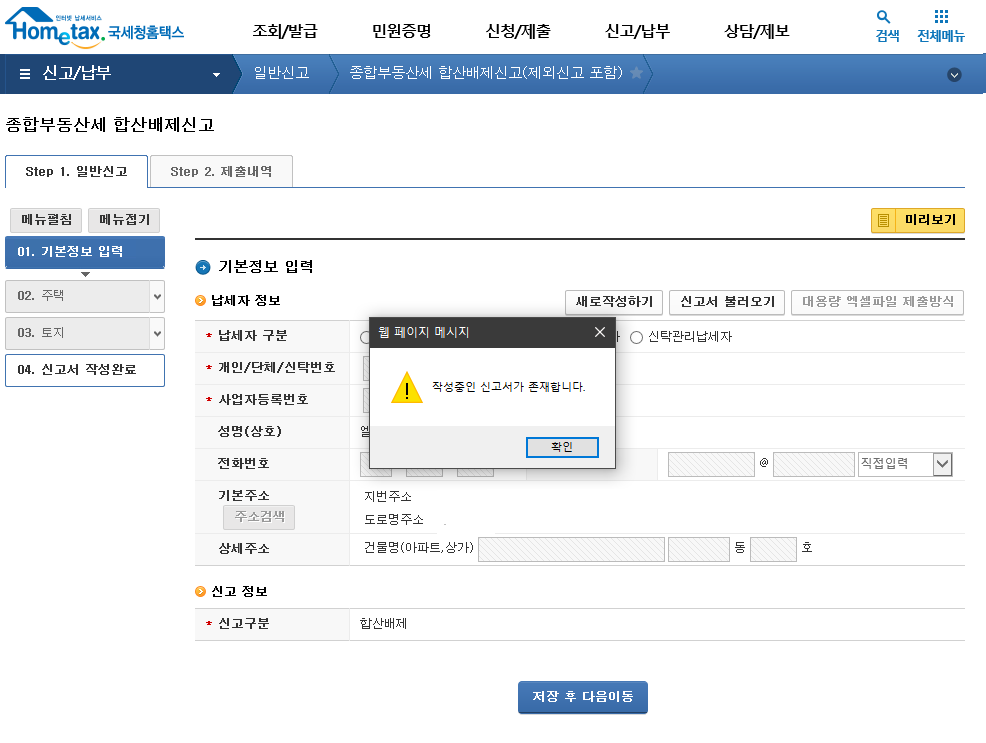Open the 신고/납부 top menu
The width and height of the screenshot is (986, 743).
(637, 31)
